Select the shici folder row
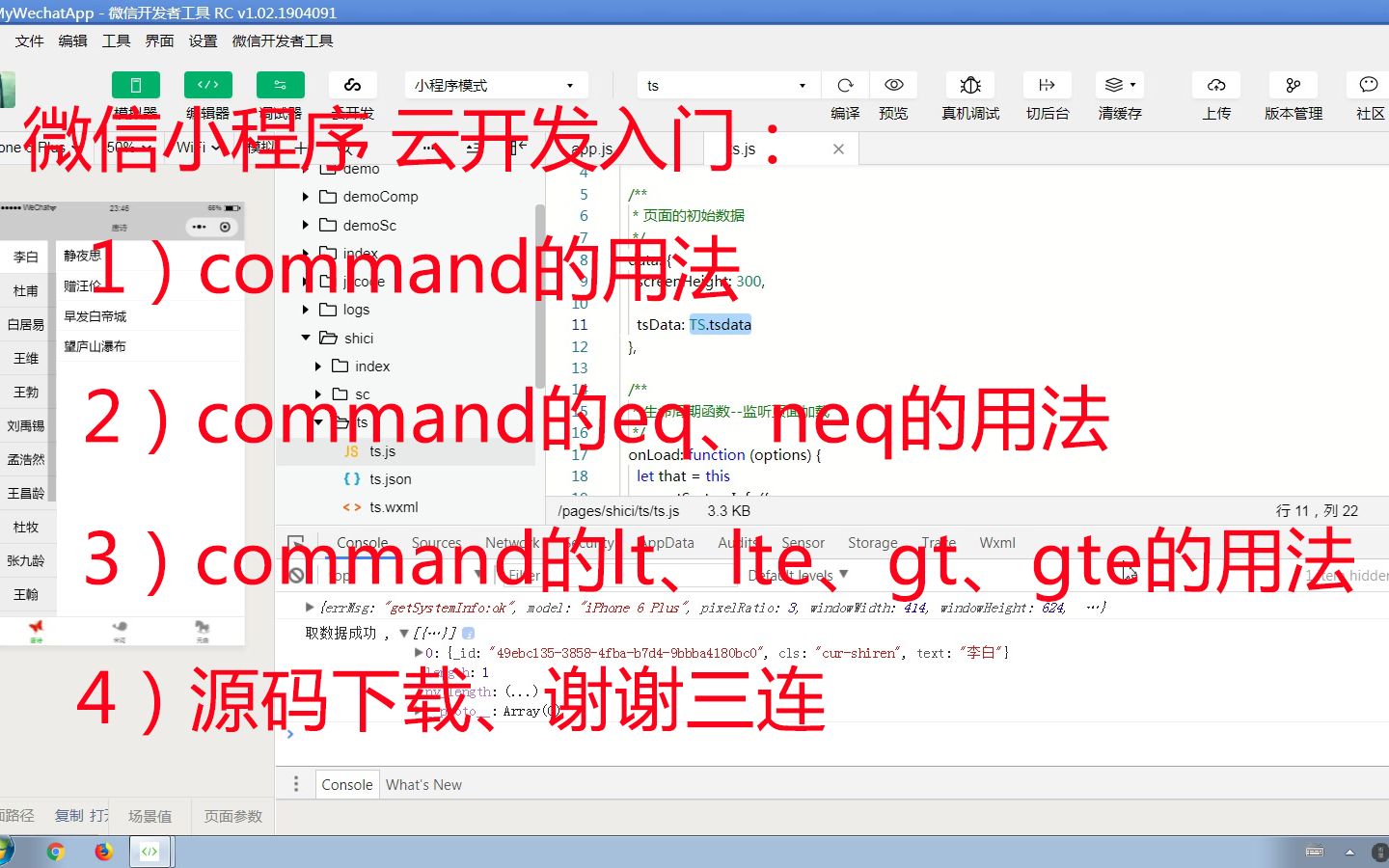The width and height of the screenshot is (1389, 868). (x=405, y=339)
